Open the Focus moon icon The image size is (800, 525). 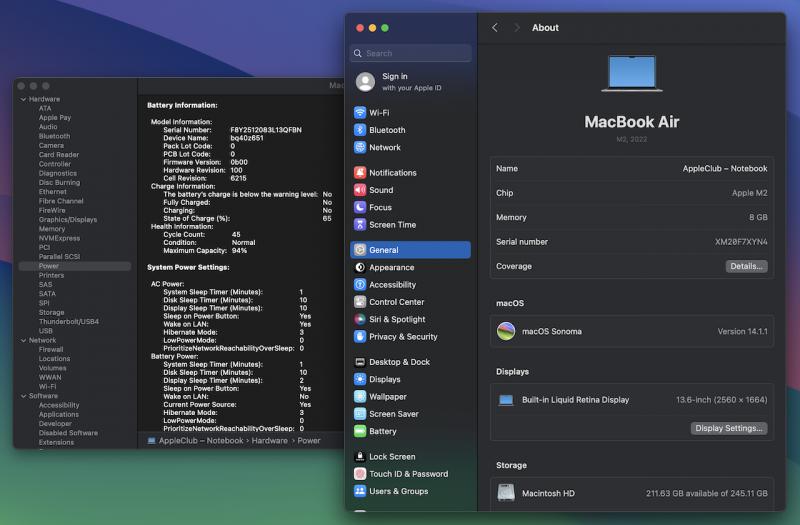click(360, 207)
